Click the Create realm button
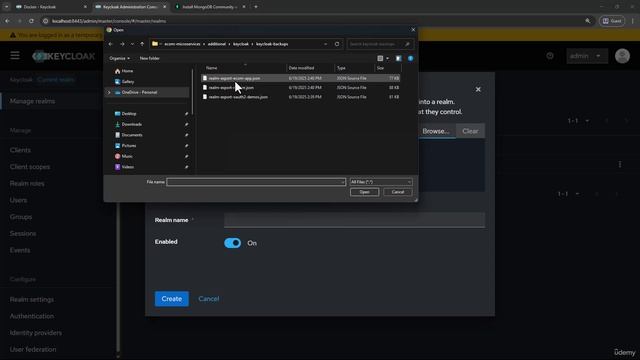Screen dimensions: 640x360 [x=171, y=299]
